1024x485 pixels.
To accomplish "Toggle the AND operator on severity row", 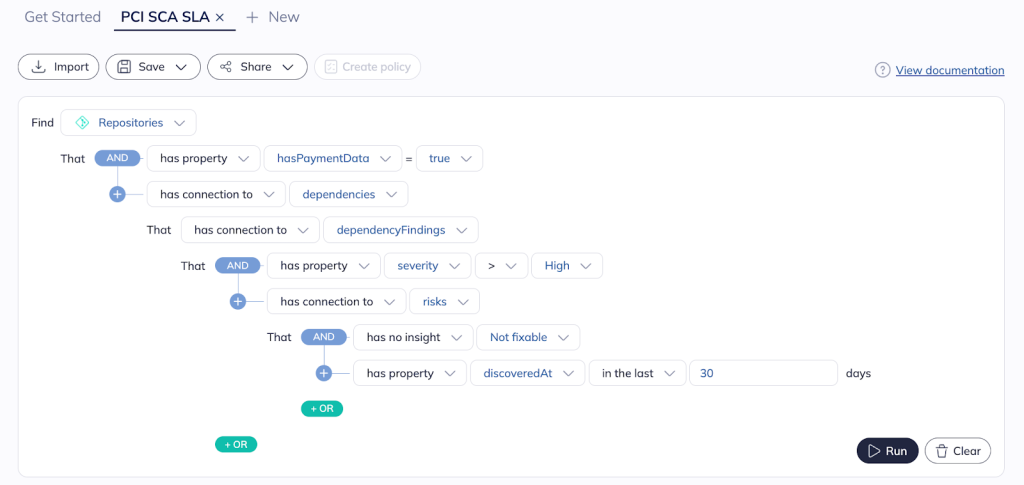I will coord(237,266).
